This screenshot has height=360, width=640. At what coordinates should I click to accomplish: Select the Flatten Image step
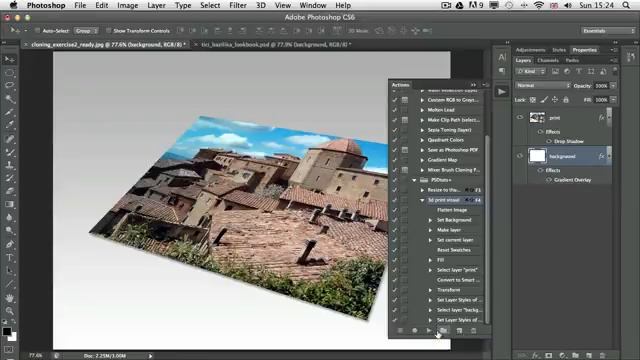pos(452,210)
